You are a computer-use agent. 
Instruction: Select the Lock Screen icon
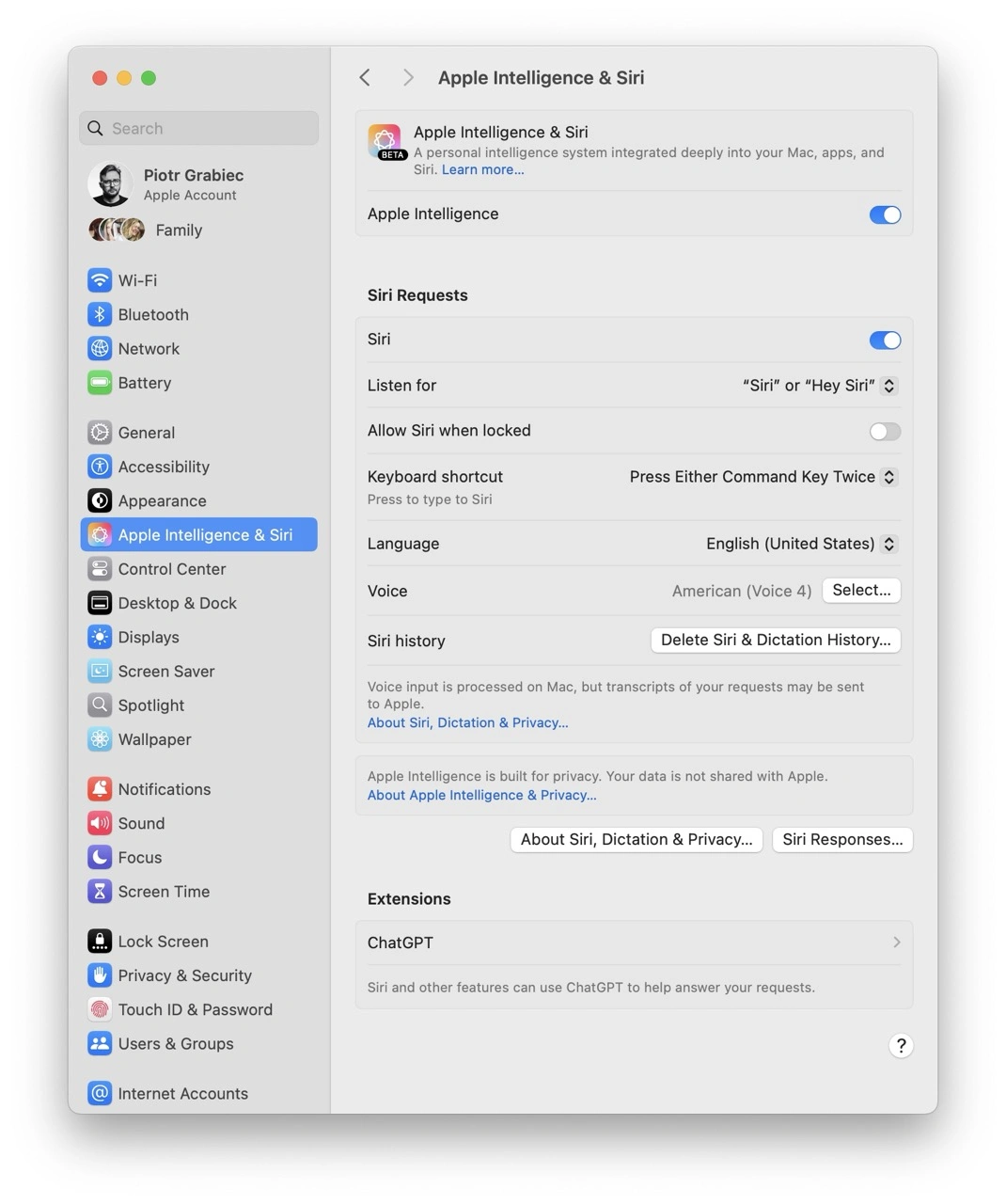pos(100,941)
